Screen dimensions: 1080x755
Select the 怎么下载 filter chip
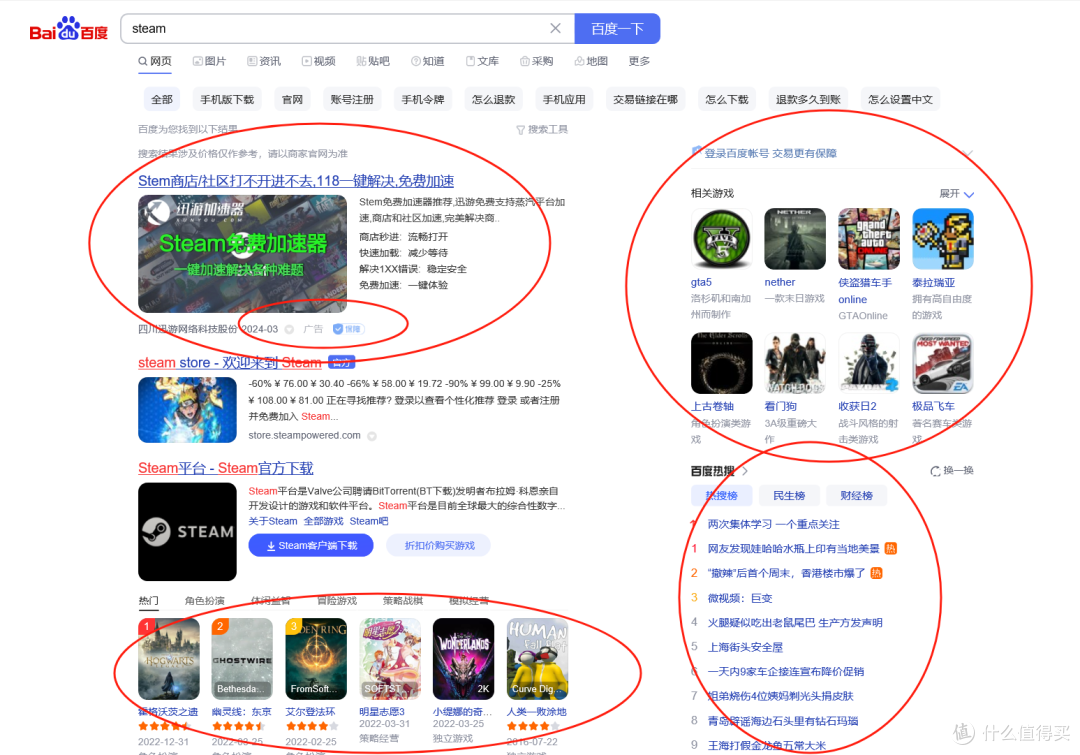point(727,99)
